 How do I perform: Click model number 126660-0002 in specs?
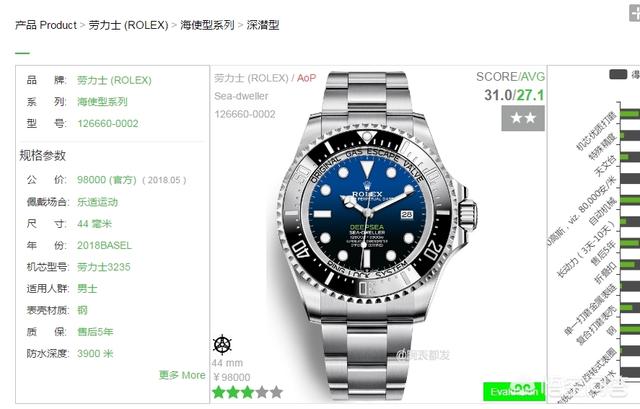pos(108,123)
